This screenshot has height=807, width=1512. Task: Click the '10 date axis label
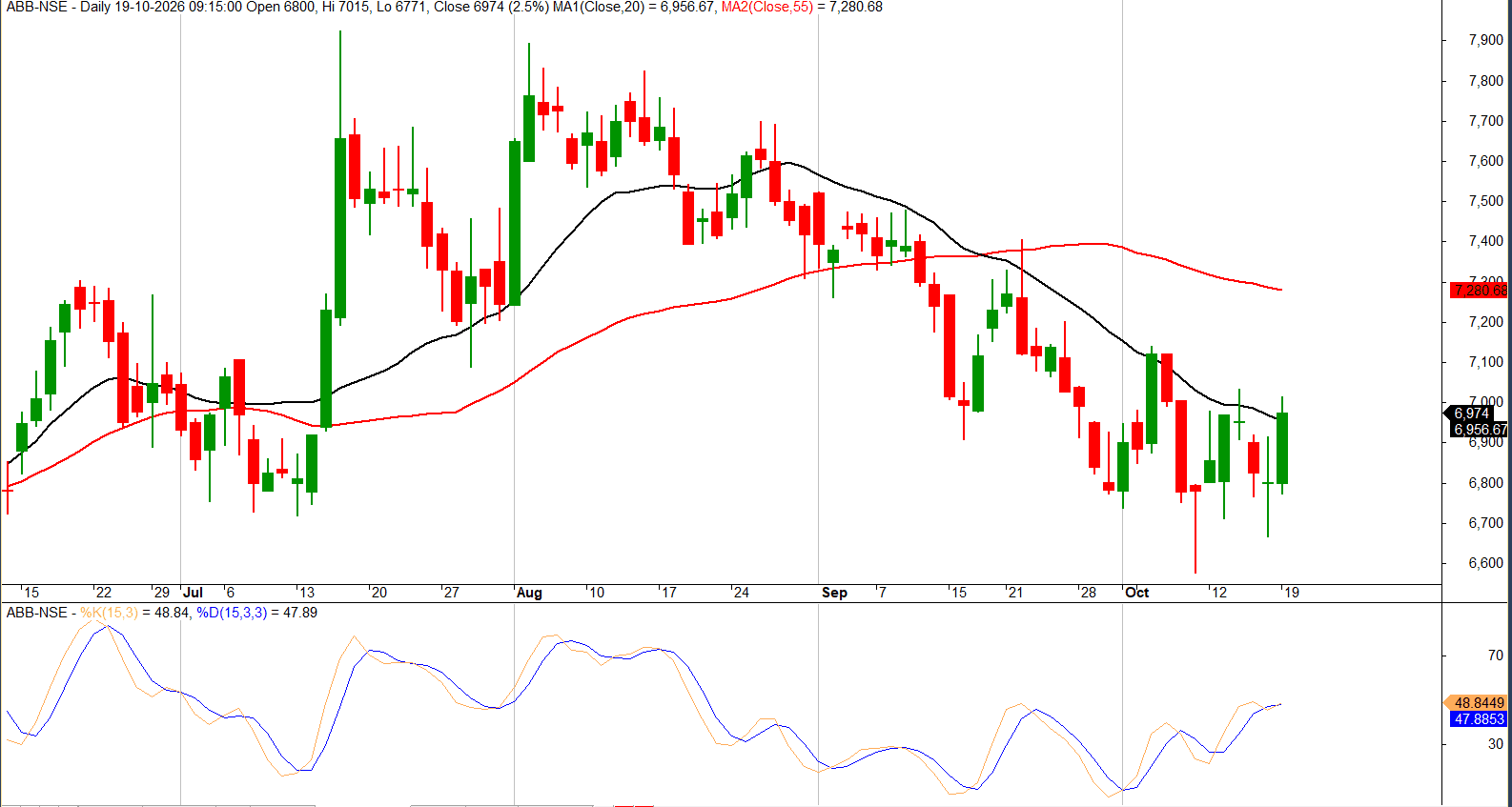(x=595, y=593)
